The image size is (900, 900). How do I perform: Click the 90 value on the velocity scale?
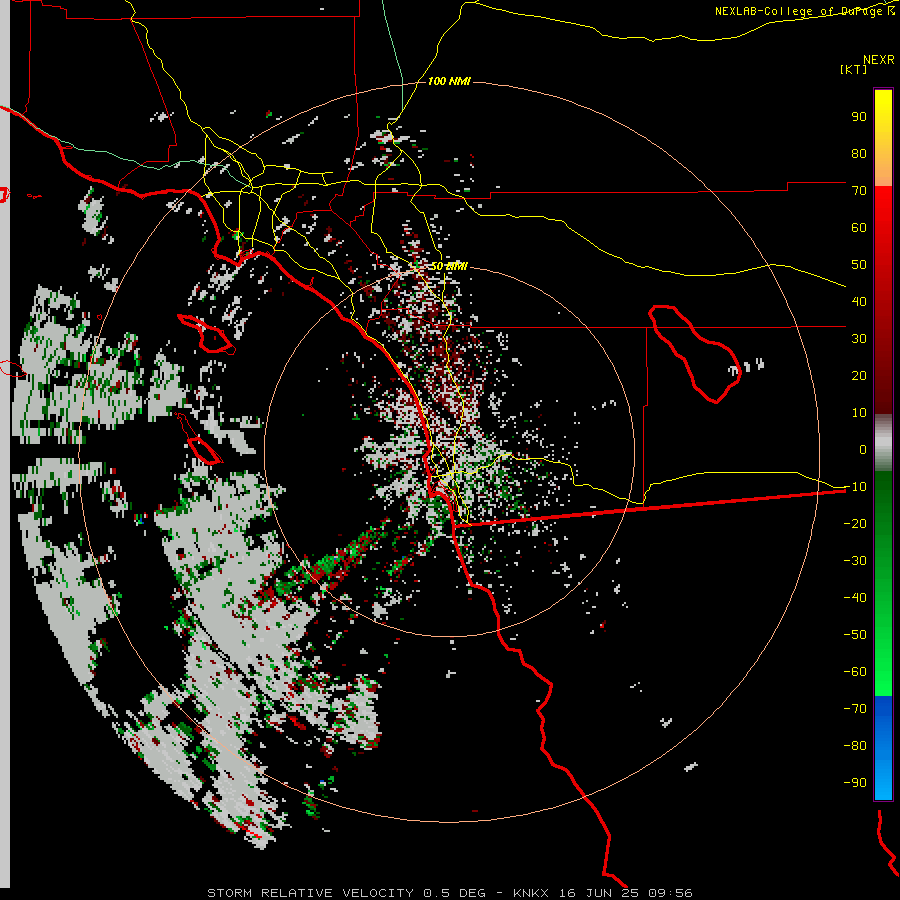click(859, 117)
